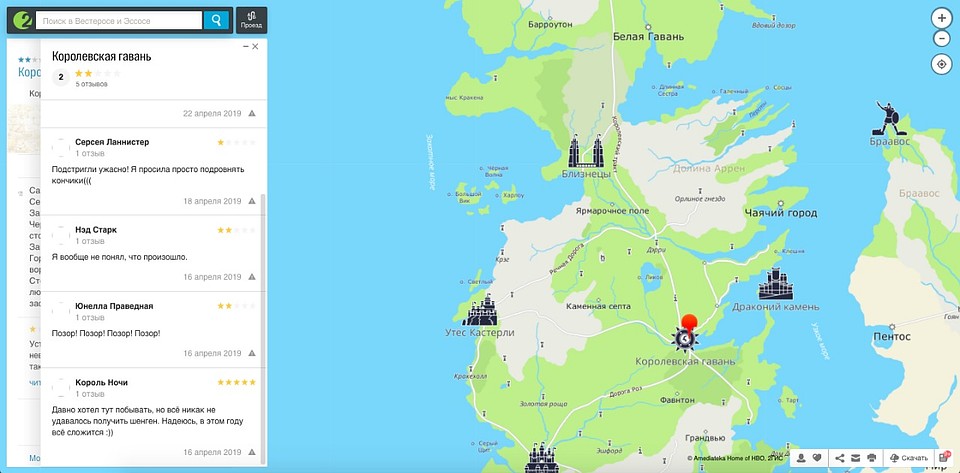Click Нэд Старк's reviewer name
Screen dimensions: 960x473
click(96, 230)
